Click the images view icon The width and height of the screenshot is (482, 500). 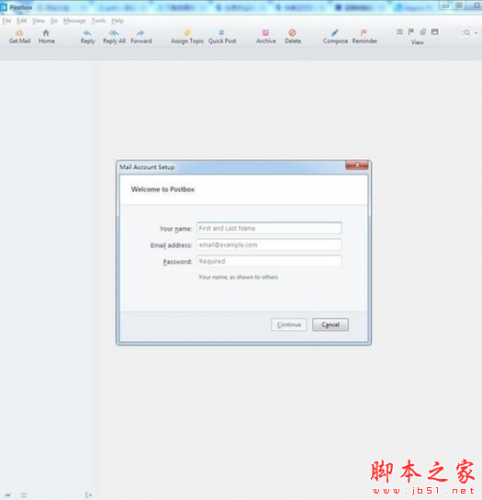pos(435,32)
